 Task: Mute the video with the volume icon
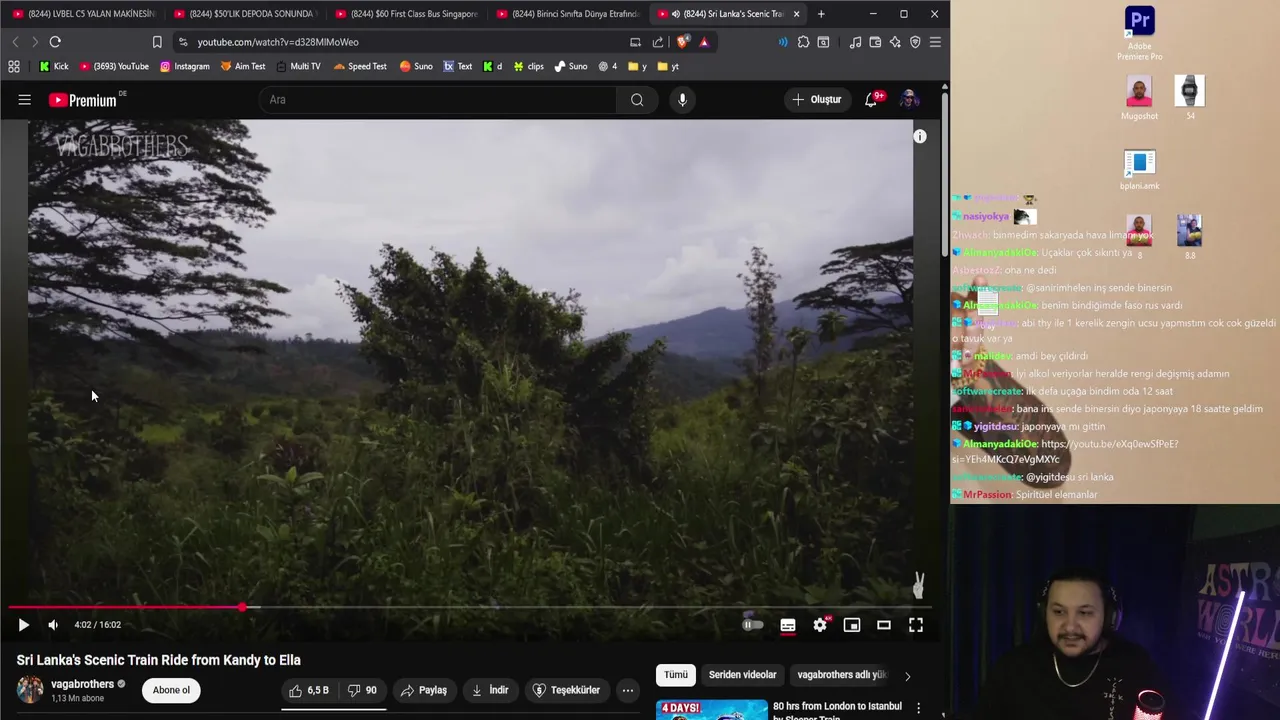[53, 625]
